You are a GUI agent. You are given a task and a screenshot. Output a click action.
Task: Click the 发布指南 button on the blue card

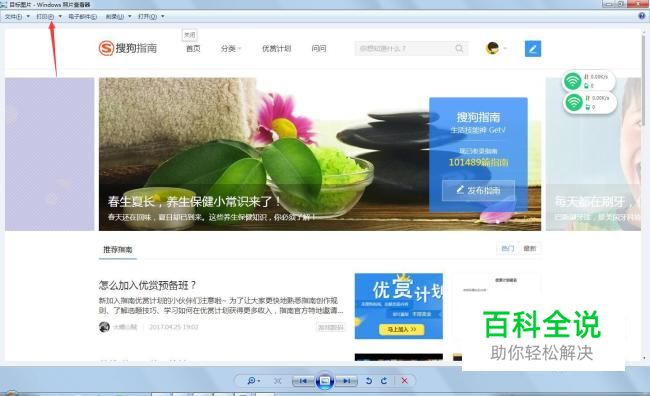(x=478, y=190)
